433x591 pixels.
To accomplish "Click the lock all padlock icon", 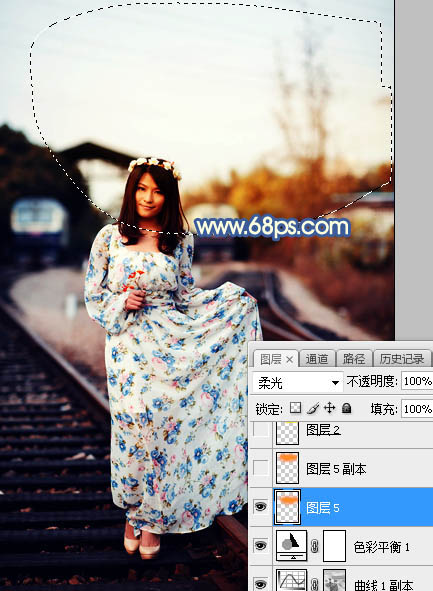I will tap(346, 408).
